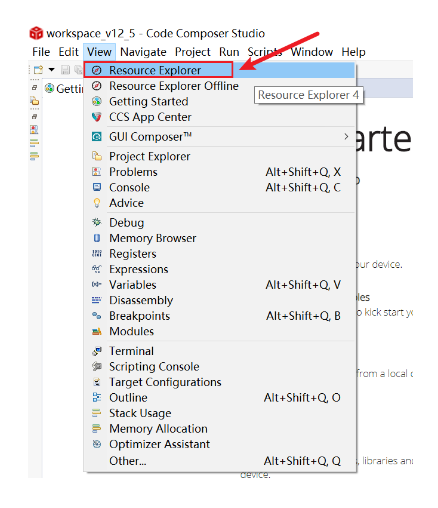Click the Breakpoints icon
Screen dimensions: 438x508
(x=97, y=316)
